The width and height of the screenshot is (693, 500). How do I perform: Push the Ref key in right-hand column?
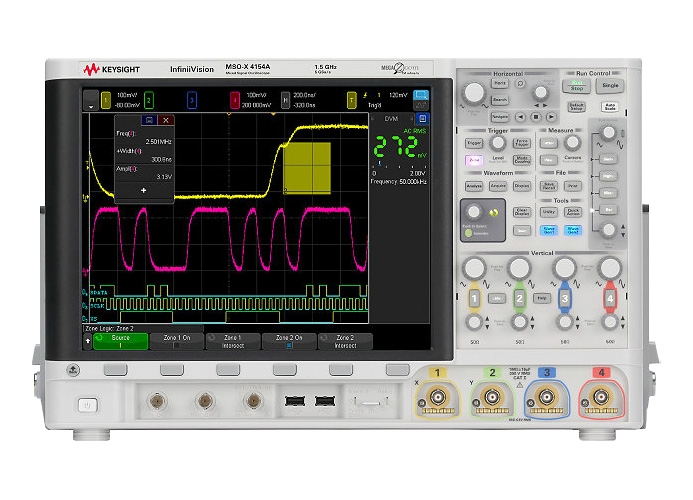pos(609,210)
